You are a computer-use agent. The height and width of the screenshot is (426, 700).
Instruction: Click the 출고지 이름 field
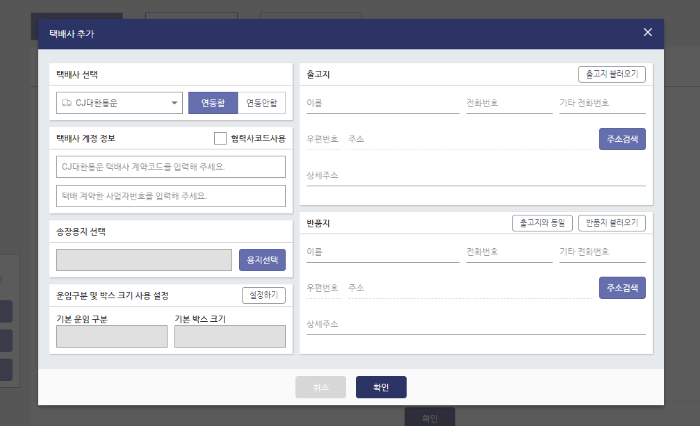(382, 103)
